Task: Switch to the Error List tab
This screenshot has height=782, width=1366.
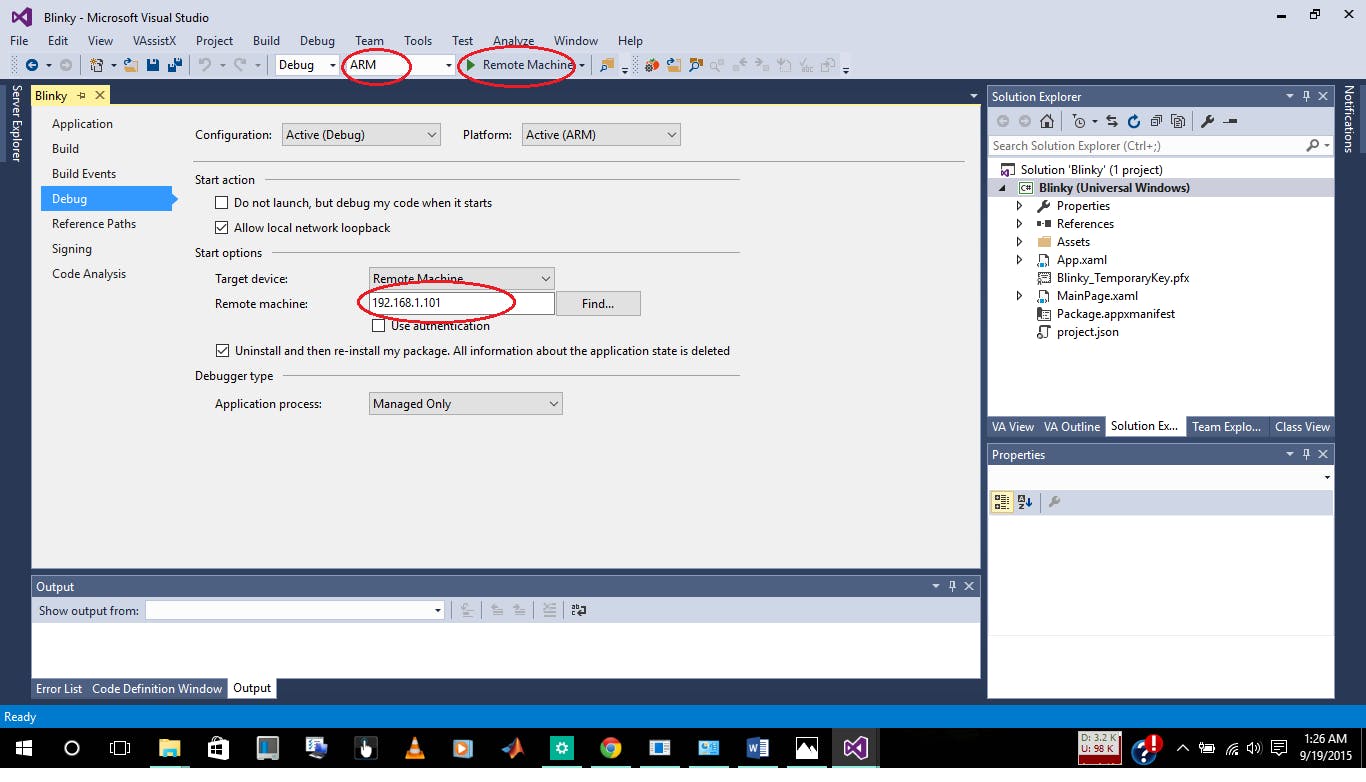Action: [x=59, y=689]
